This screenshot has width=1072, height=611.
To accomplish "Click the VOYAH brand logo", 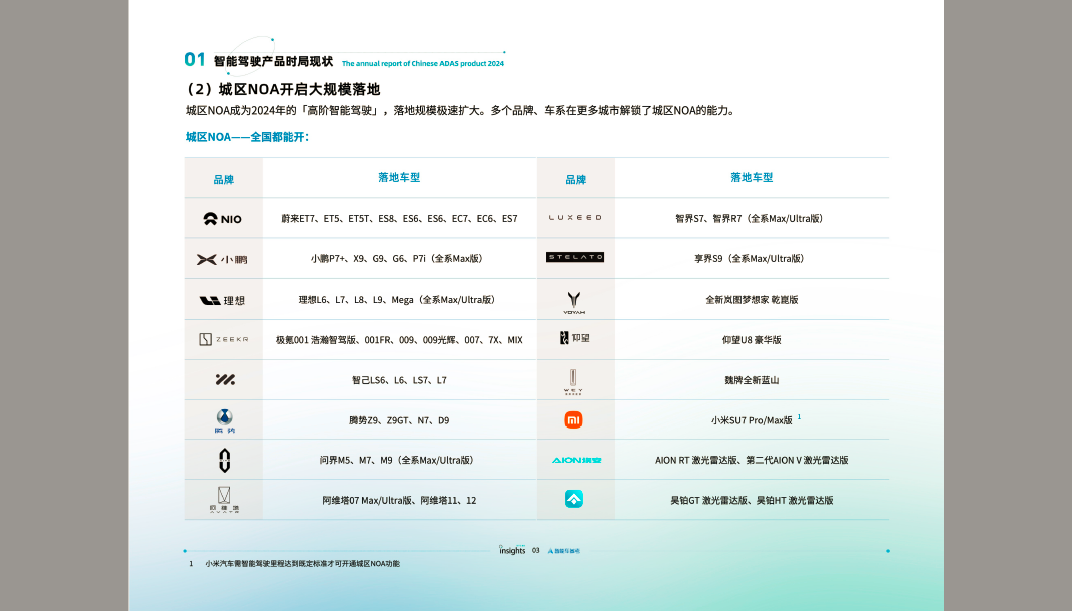I will [574, 303].
